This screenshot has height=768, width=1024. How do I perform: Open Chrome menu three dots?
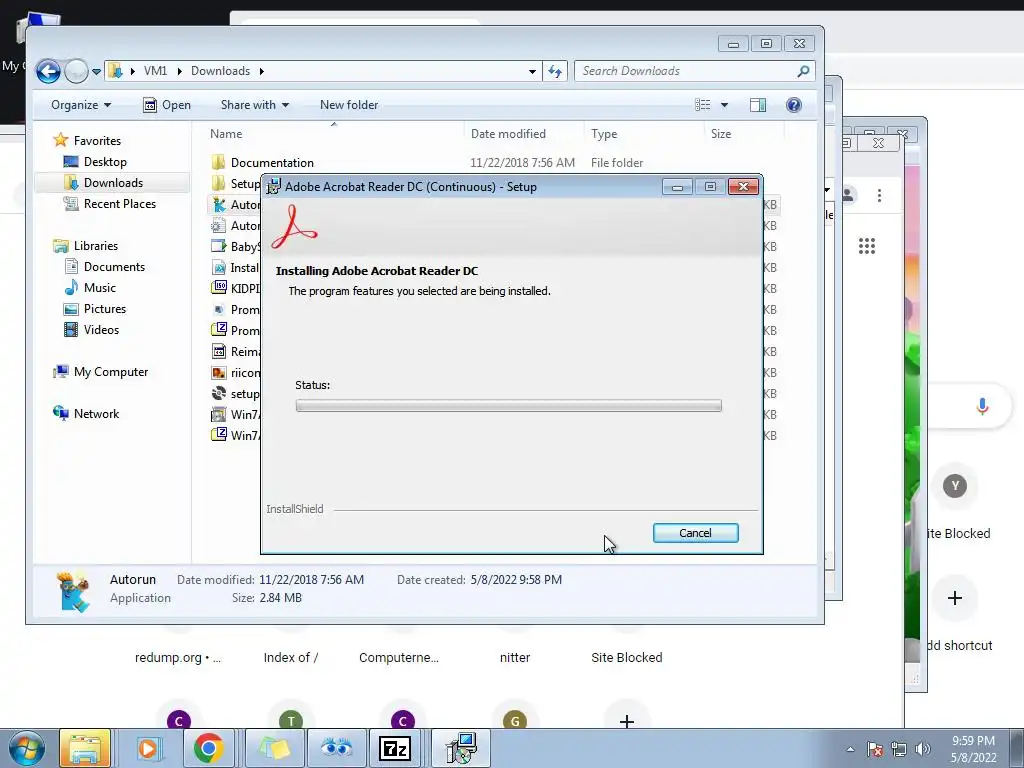(880, 195)
